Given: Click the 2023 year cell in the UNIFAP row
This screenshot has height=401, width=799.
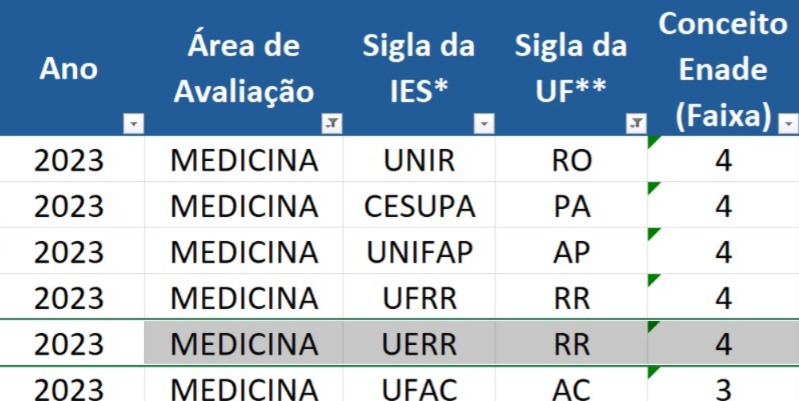Looking at the screenshot, I should pyautogui.click(x=69, y=252).
